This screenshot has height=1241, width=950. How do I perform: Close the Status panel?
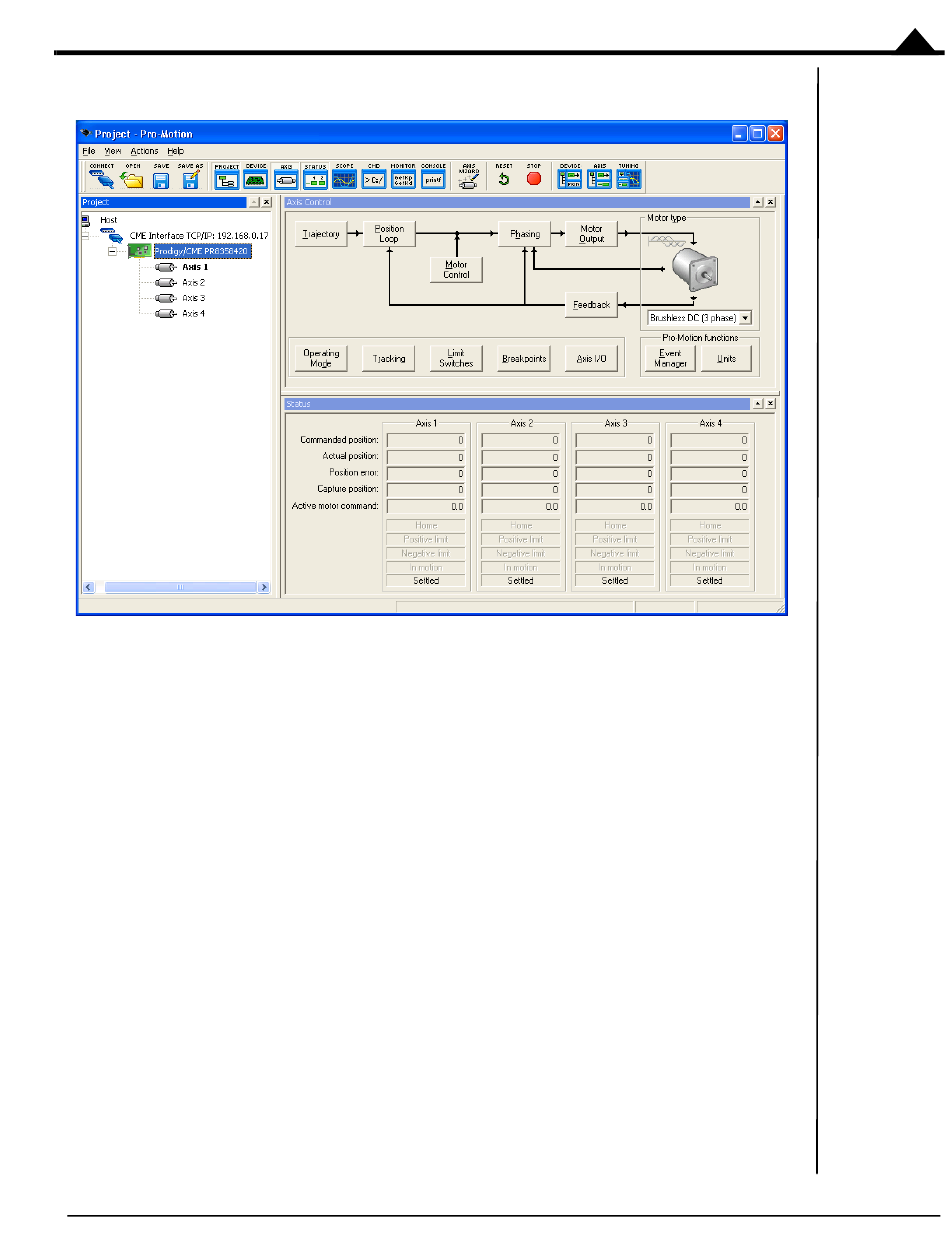click(x=771, y=403)
